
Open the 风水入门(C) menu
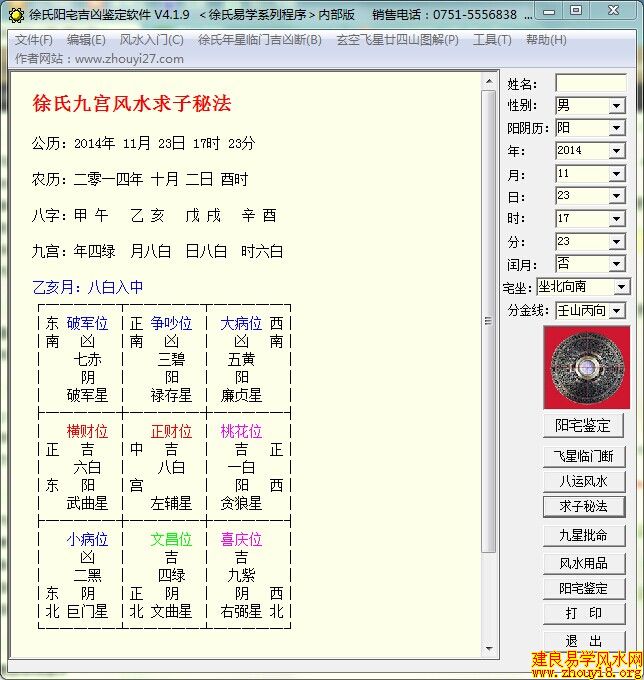pyautogui.click(x=151, y=40)
